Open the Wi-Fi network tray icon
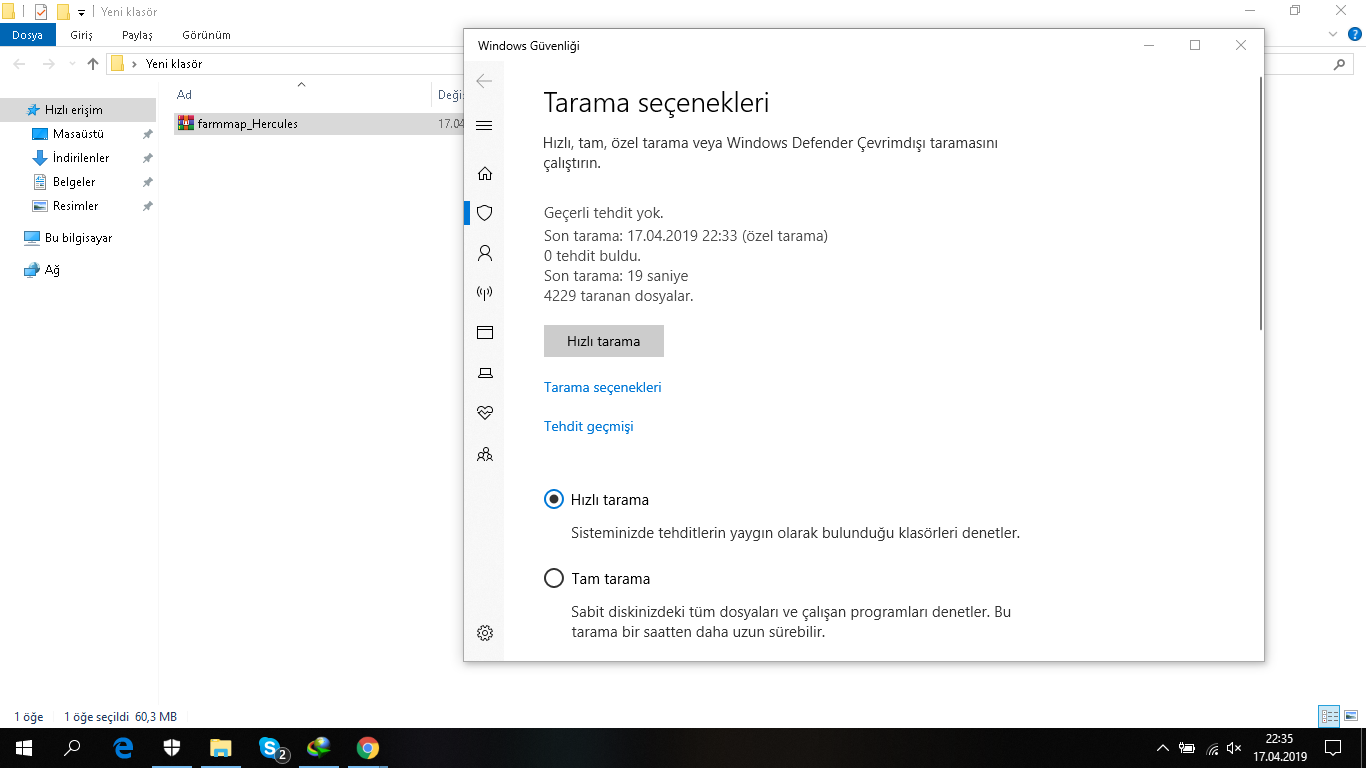The width and height of the screenshot is (1366, 768). coord(1212,748)
